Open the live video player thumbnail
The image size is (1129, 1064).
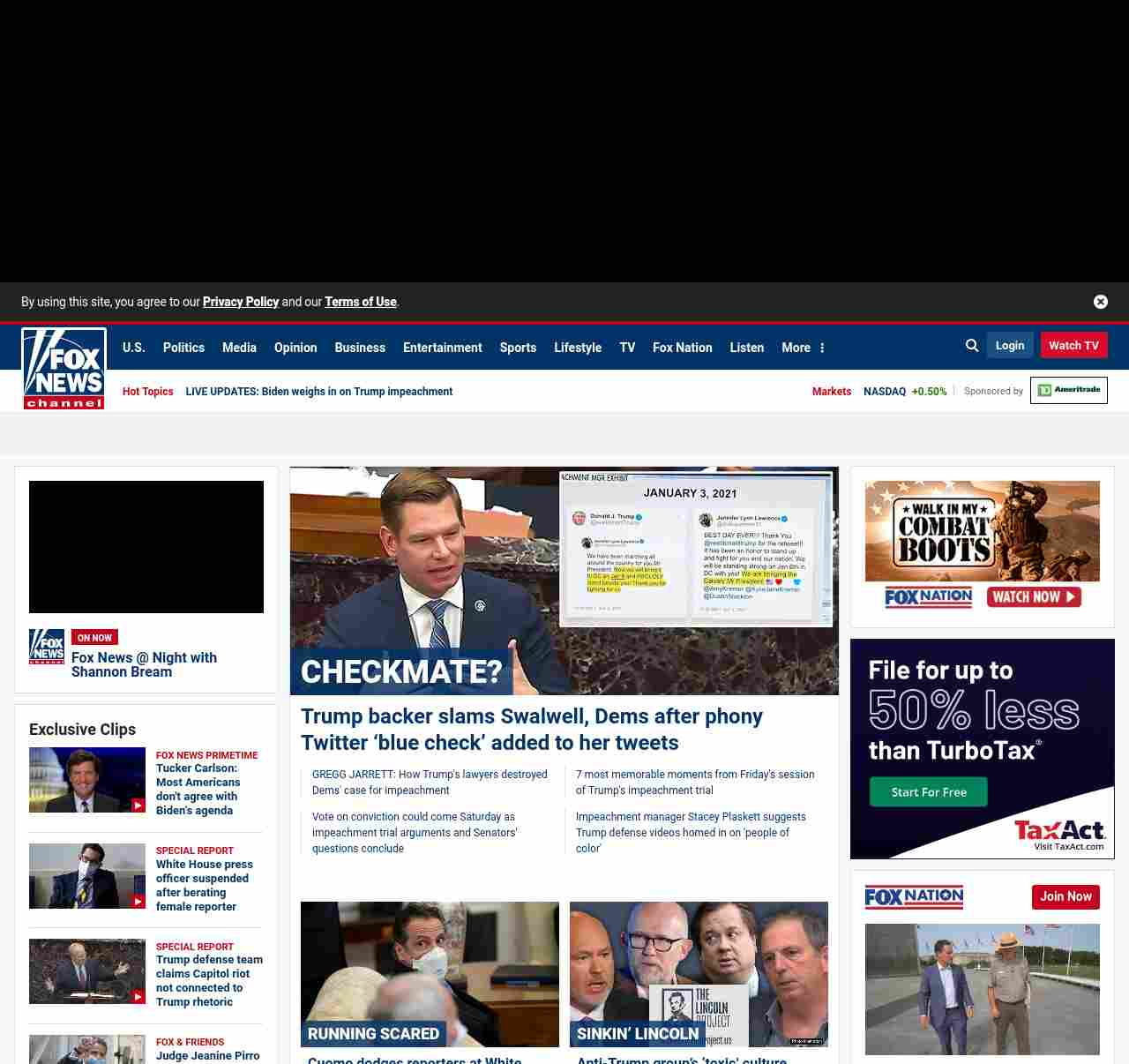[146, 547]
